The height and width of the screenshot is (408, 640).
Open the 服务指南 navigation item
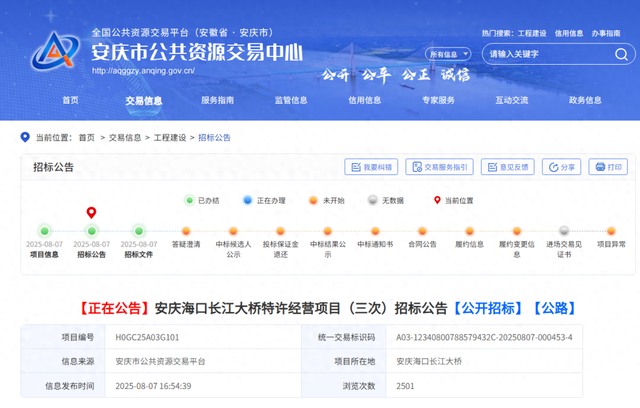tap(217, 100)
